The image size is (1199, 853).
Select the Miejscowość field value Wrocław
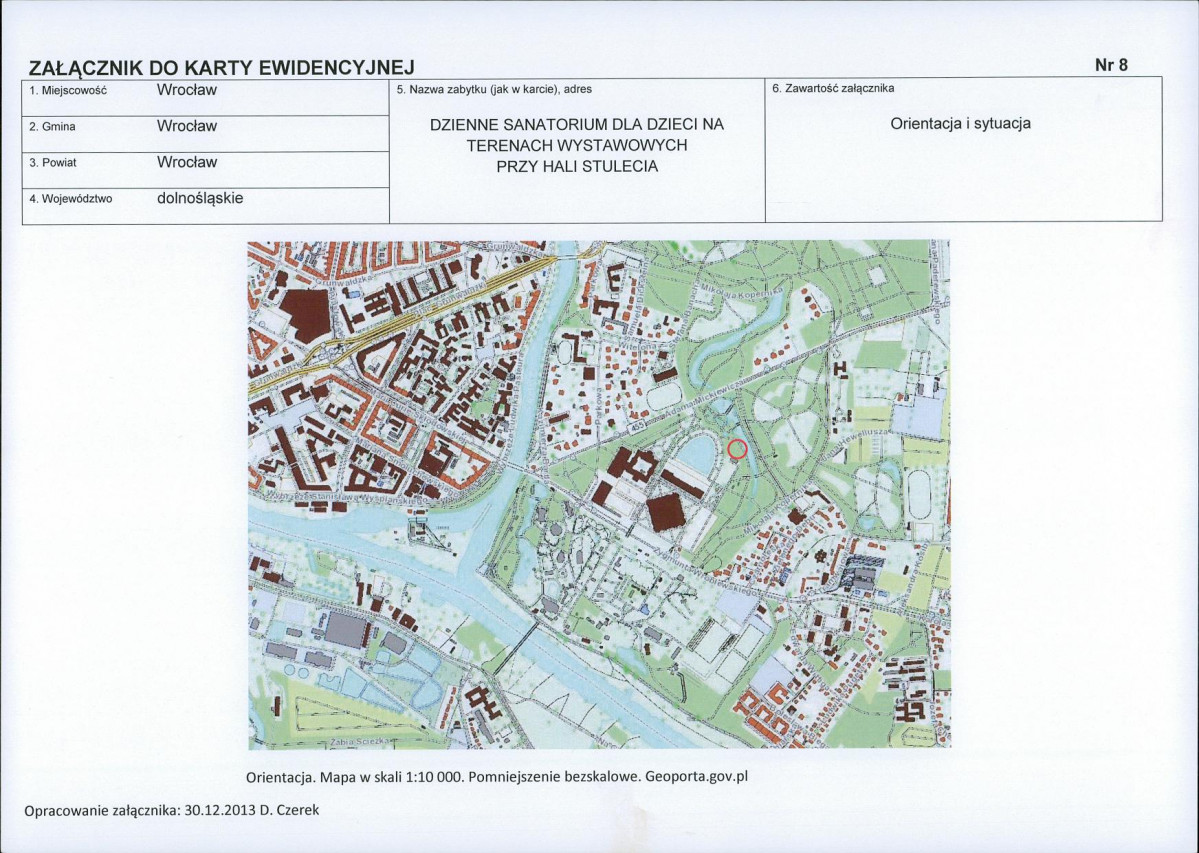point(187,90)
